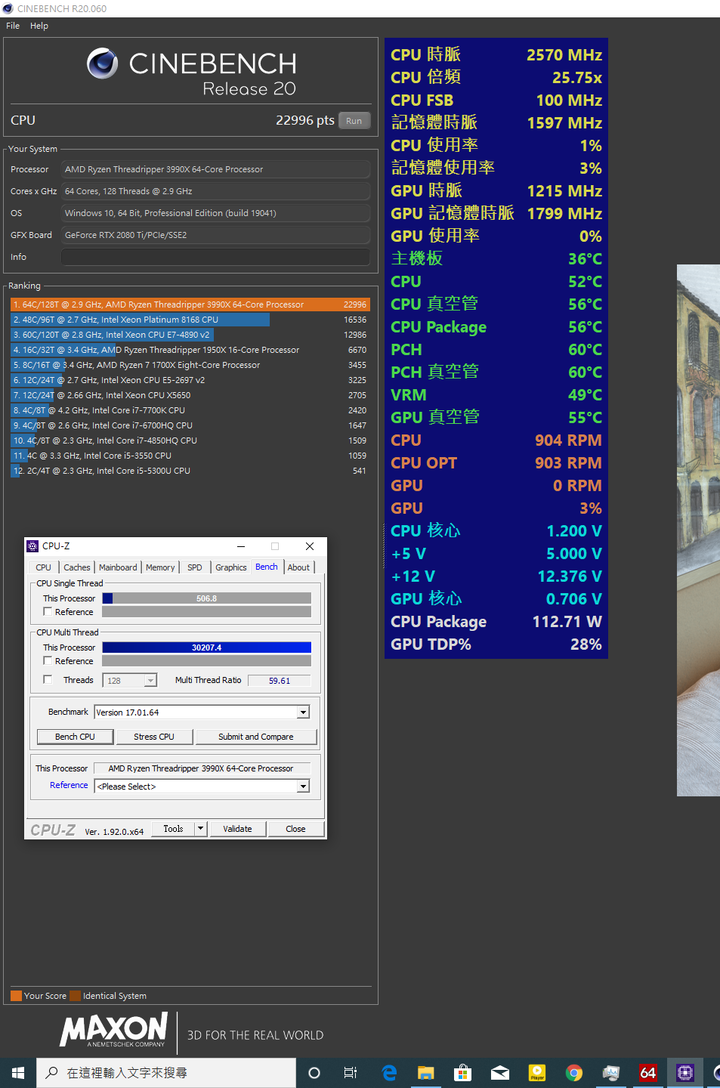Click Multi Thread Ratio 59.61 field
The image size is (720, 1088).
[x=280, y=681]
